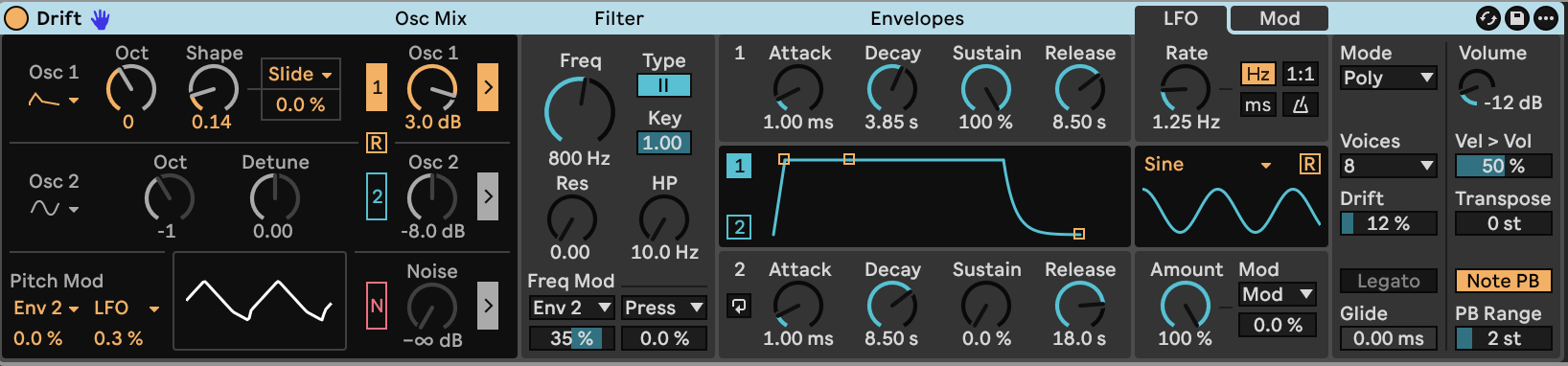Toggle oscillator retrigger R button
The height and width of the screenshot is (366, 1568).
pyautogui.click(x=376, y=143)
